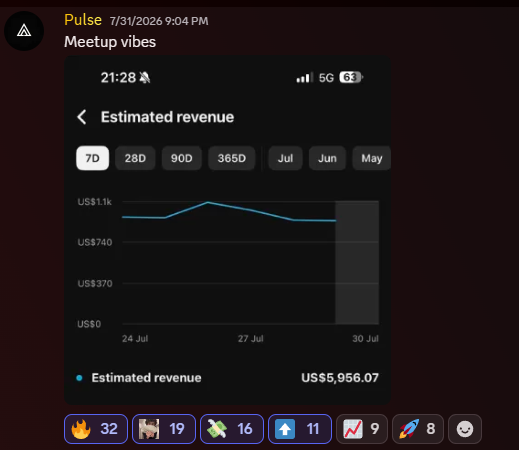Click the 21:28 clock in status bar
Viewport: 519px width, 450px height.
coord(118,78)
